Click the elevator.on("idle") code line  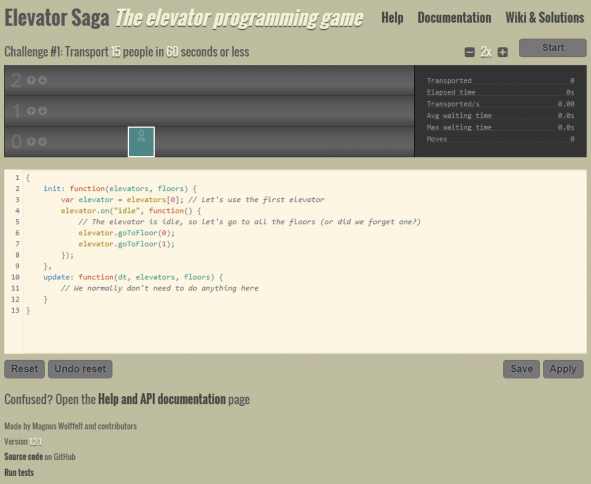[x=131, y=211]
